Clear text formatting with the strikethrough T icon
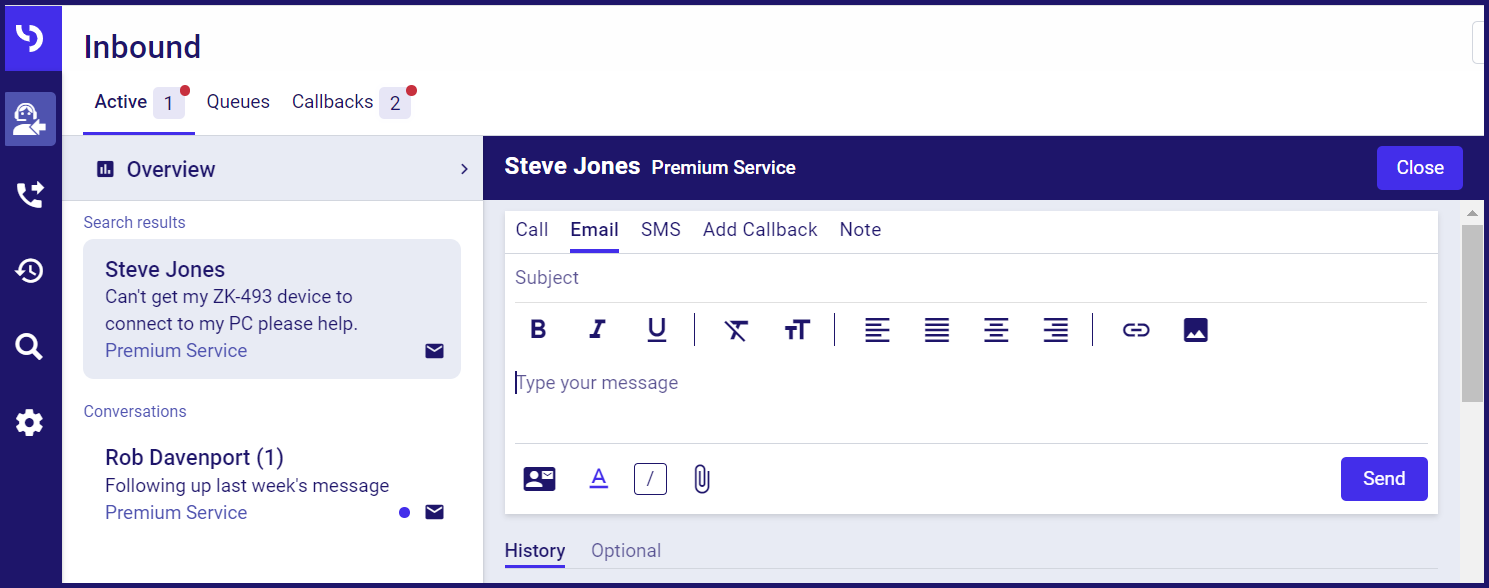 coord(737,330)
